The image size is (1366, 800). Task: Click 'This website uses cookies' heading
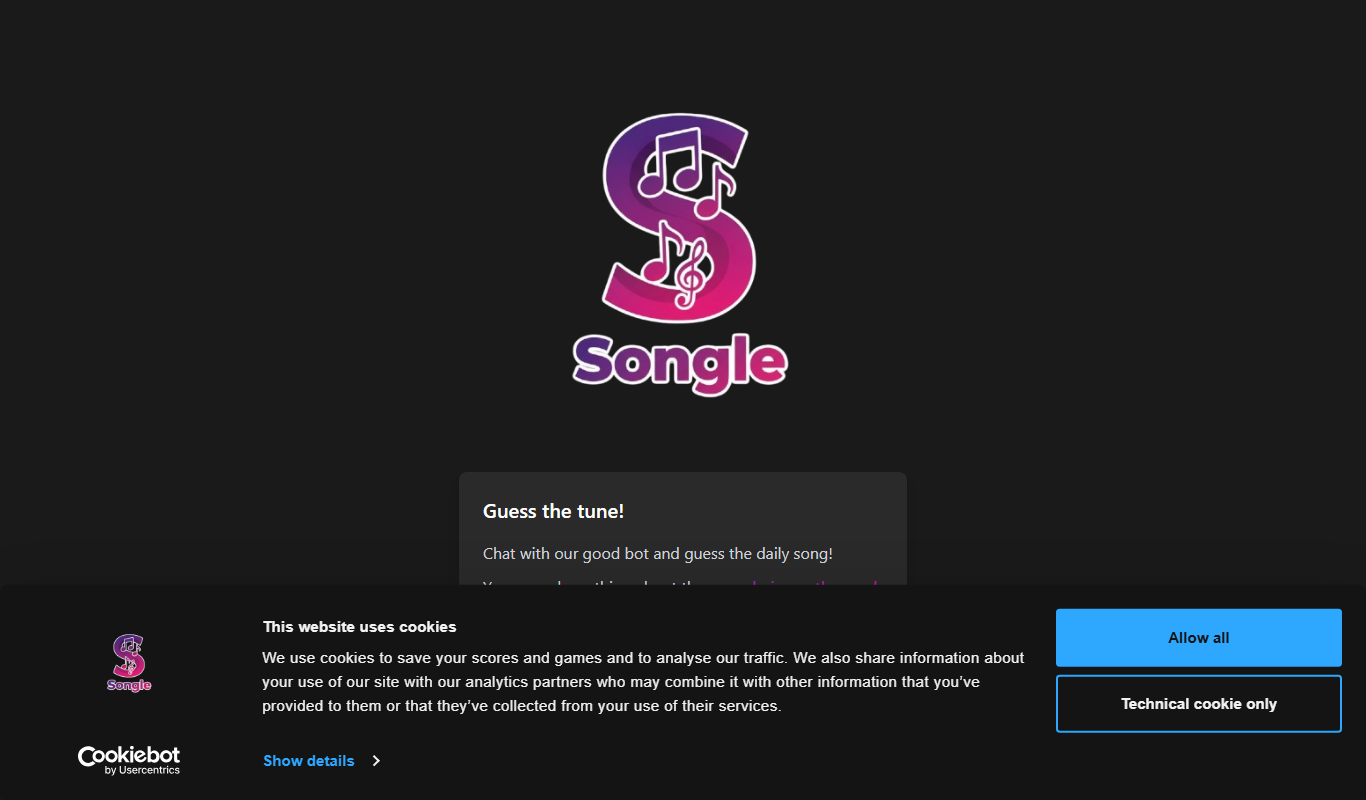pos(359,627)
